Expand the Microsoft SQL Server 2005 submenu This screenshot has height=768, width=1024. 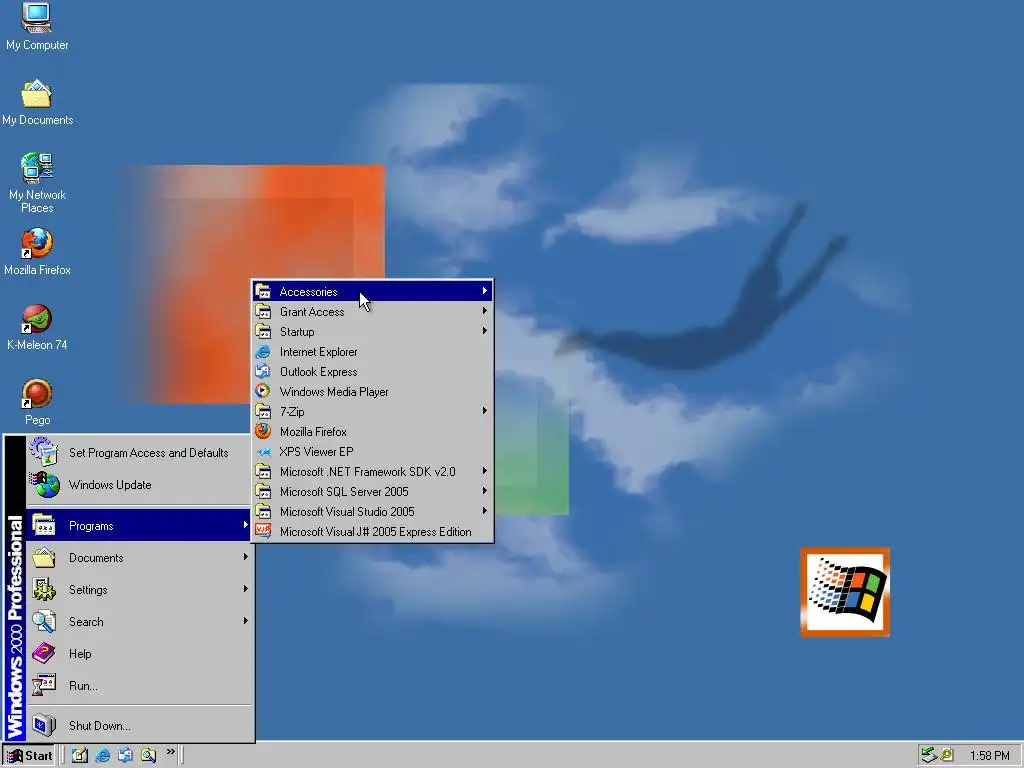(x=373, y=491)
